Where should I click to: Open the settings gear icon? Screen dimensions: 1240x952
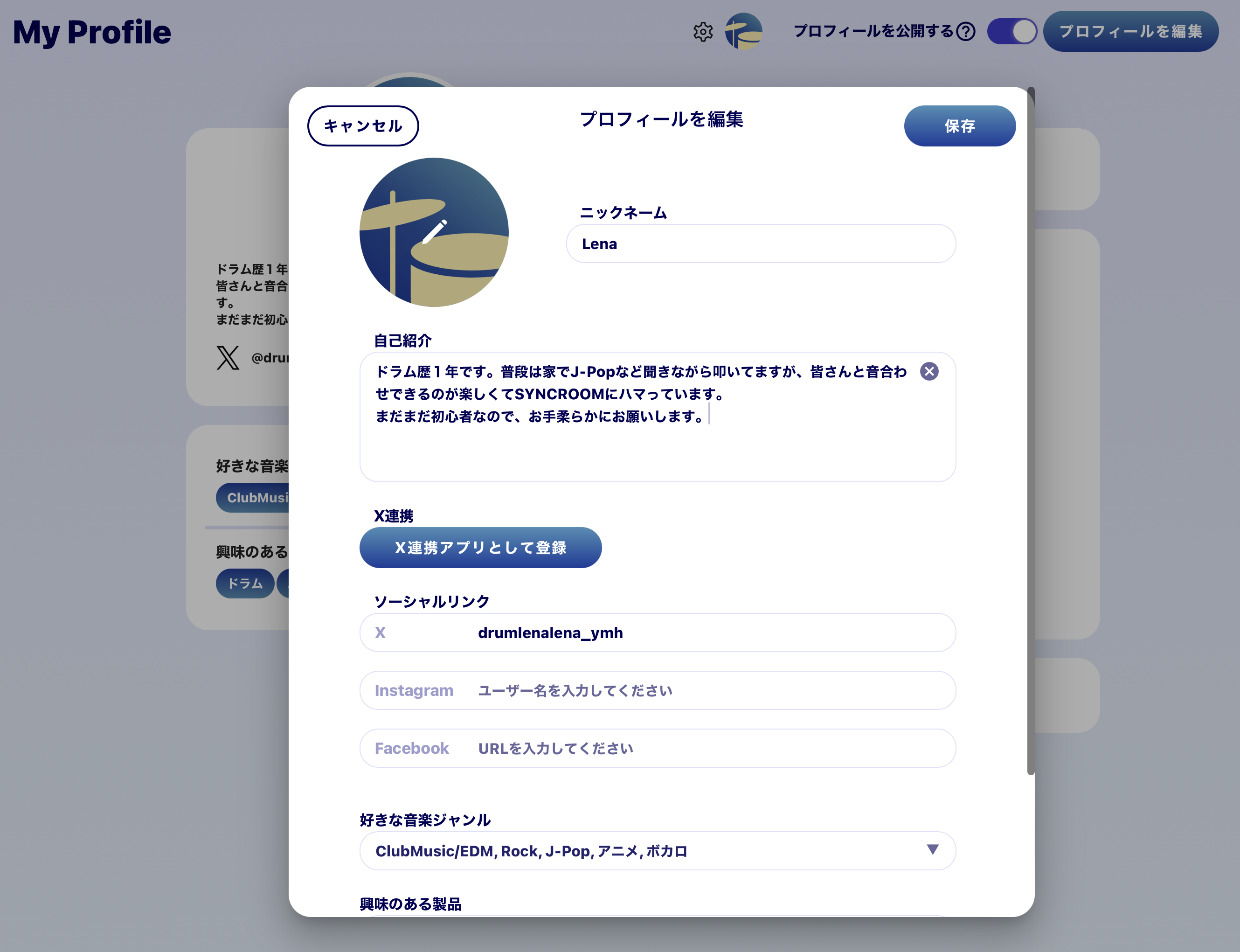tap(703, 32)
